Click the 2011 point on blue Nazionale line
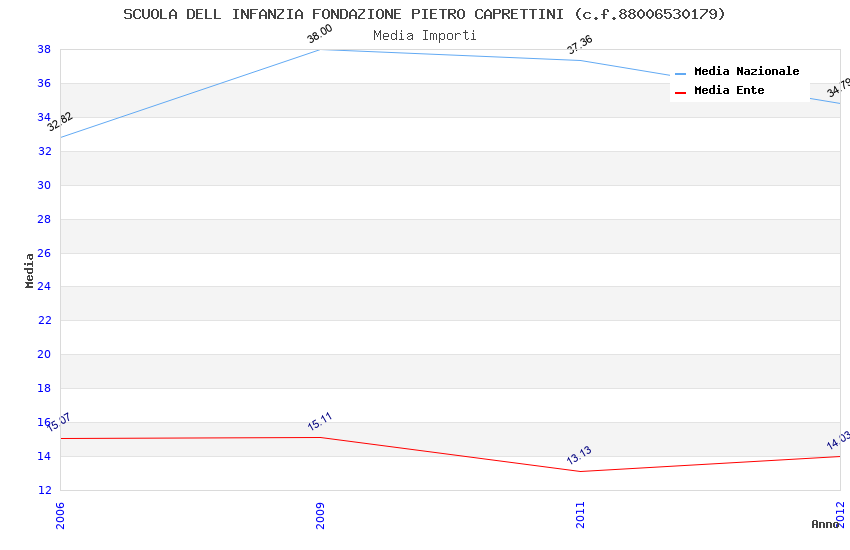Viewport: 850px width, 550px height. (x=581, y=60)
